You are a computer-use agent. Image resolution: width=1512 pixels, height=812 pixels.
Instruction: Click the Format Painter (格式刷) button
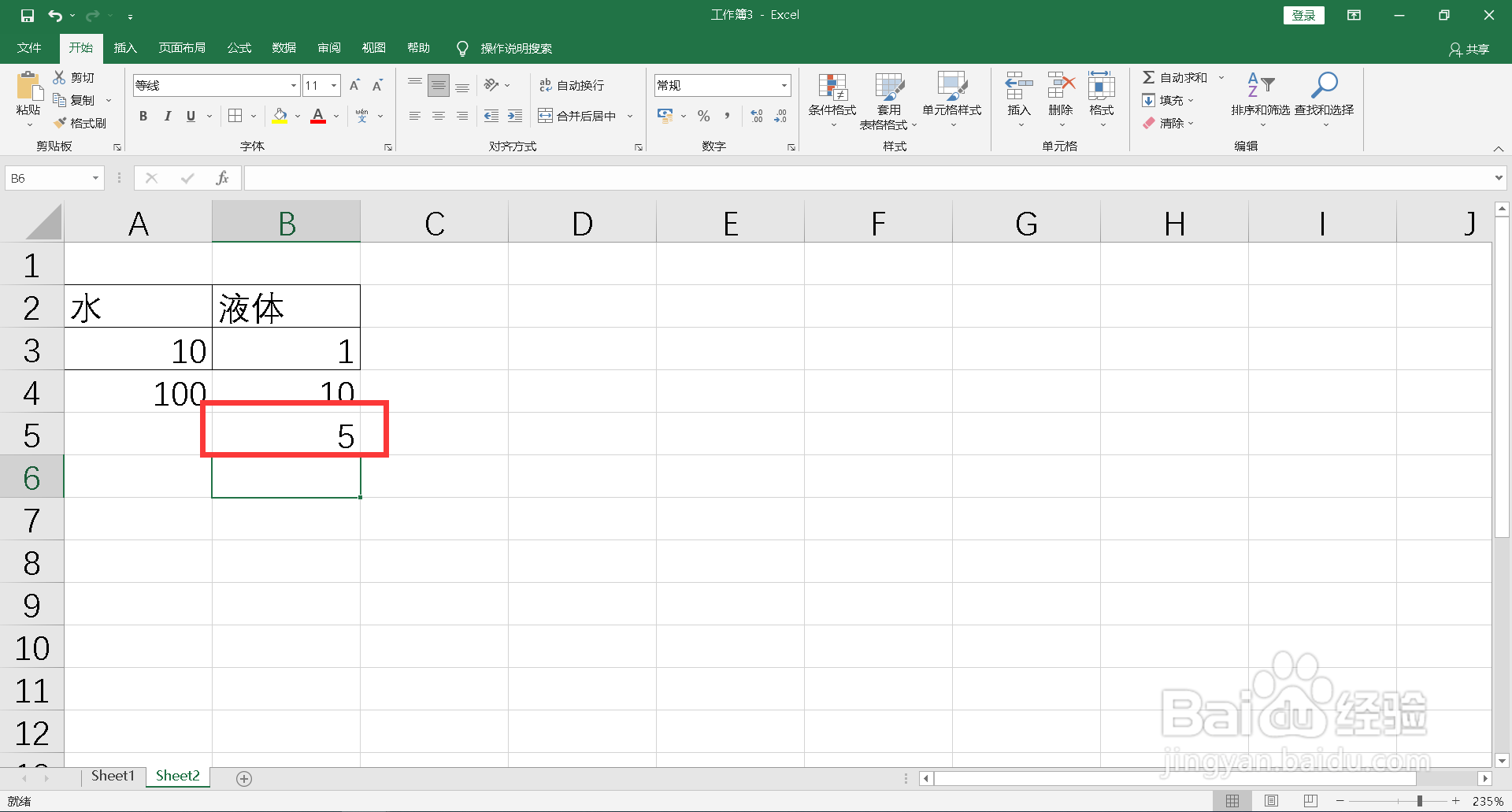[80, 123]
